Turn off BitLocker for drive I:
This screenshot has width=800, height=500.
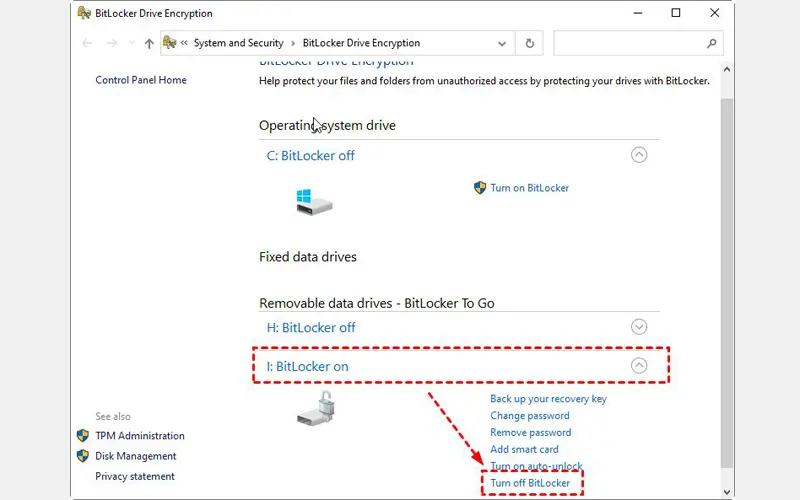[530, 483]
